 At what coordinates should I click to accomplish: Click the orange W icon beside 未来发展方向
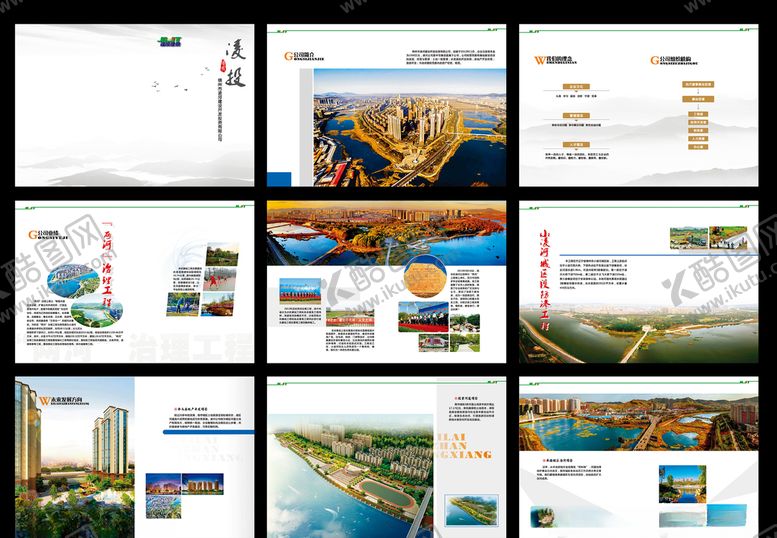(x=44, y=400)
